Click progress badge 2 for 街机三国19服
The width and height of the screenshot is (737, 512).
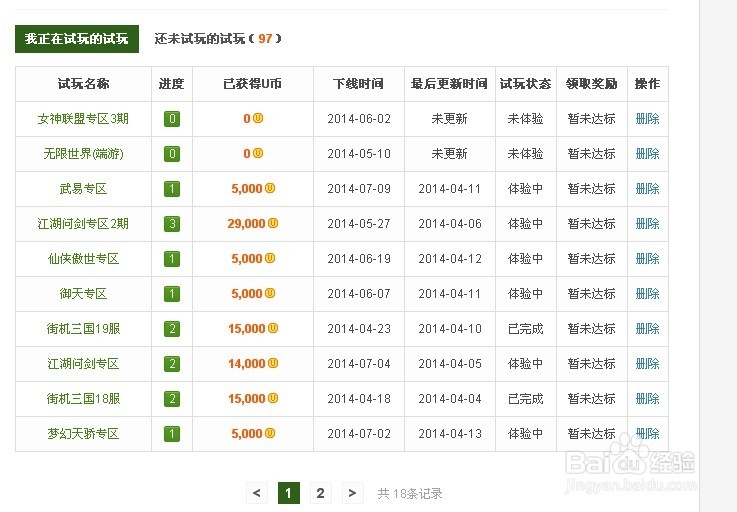coord(172,329)
